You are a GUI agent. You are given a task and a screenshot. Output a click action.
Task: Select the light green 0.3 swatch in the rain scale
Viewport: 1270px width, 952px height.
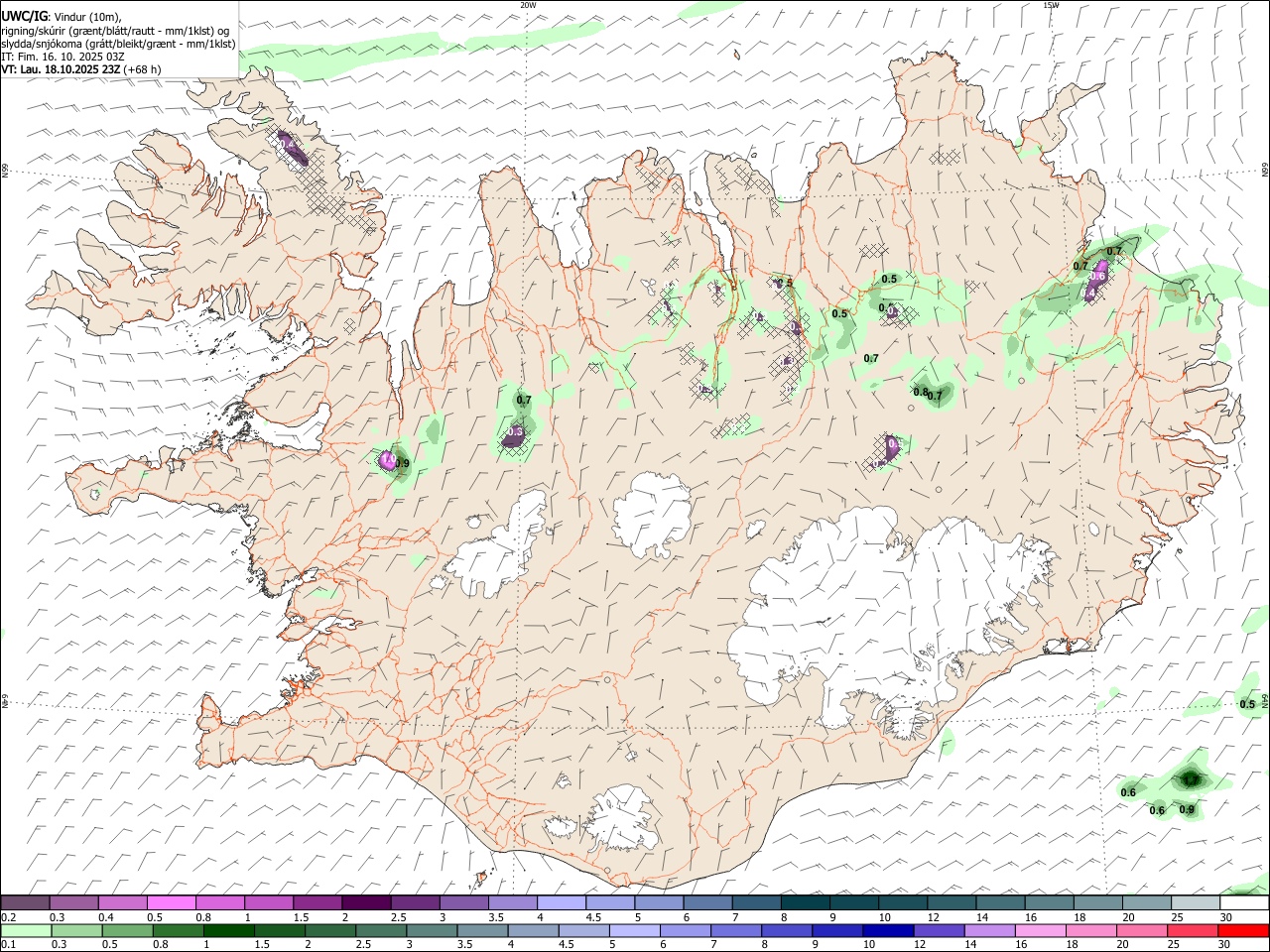[x=76, y=930]
